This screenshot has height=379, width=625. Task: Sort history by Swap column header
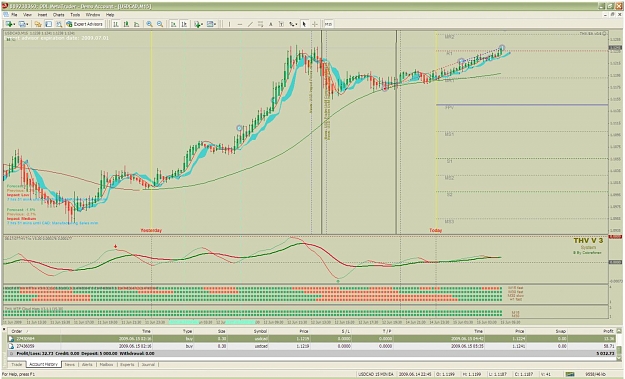546,331
